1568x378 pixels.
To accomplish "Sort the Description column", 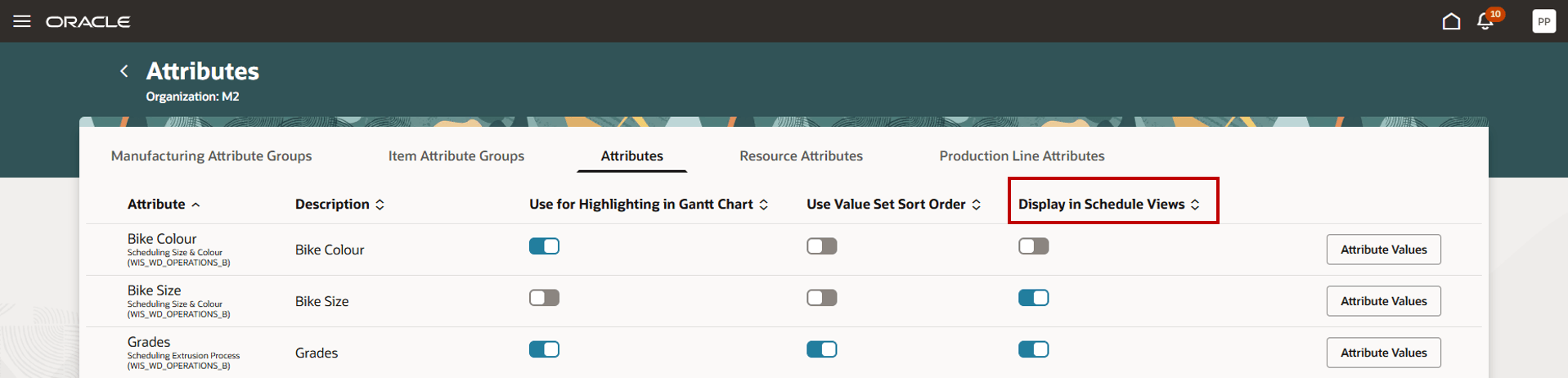I will coord(380,205).
